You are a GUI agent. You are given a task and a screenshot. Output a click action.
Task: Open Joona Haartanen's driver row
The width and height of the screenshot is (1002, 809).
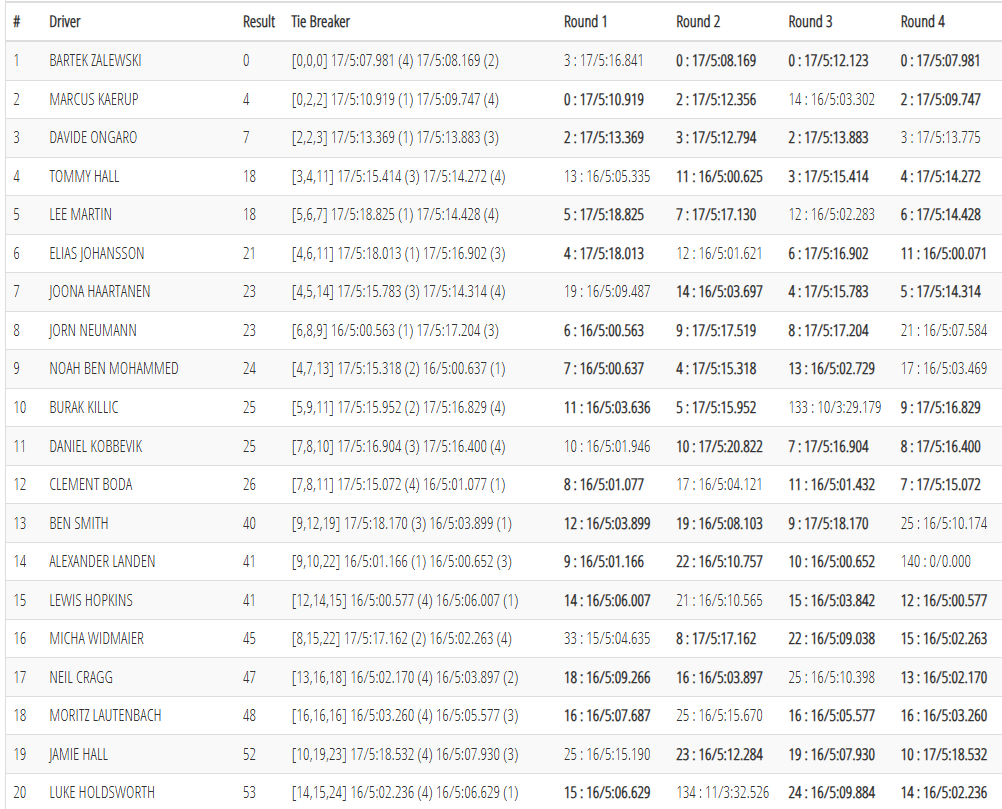(98, 292)
